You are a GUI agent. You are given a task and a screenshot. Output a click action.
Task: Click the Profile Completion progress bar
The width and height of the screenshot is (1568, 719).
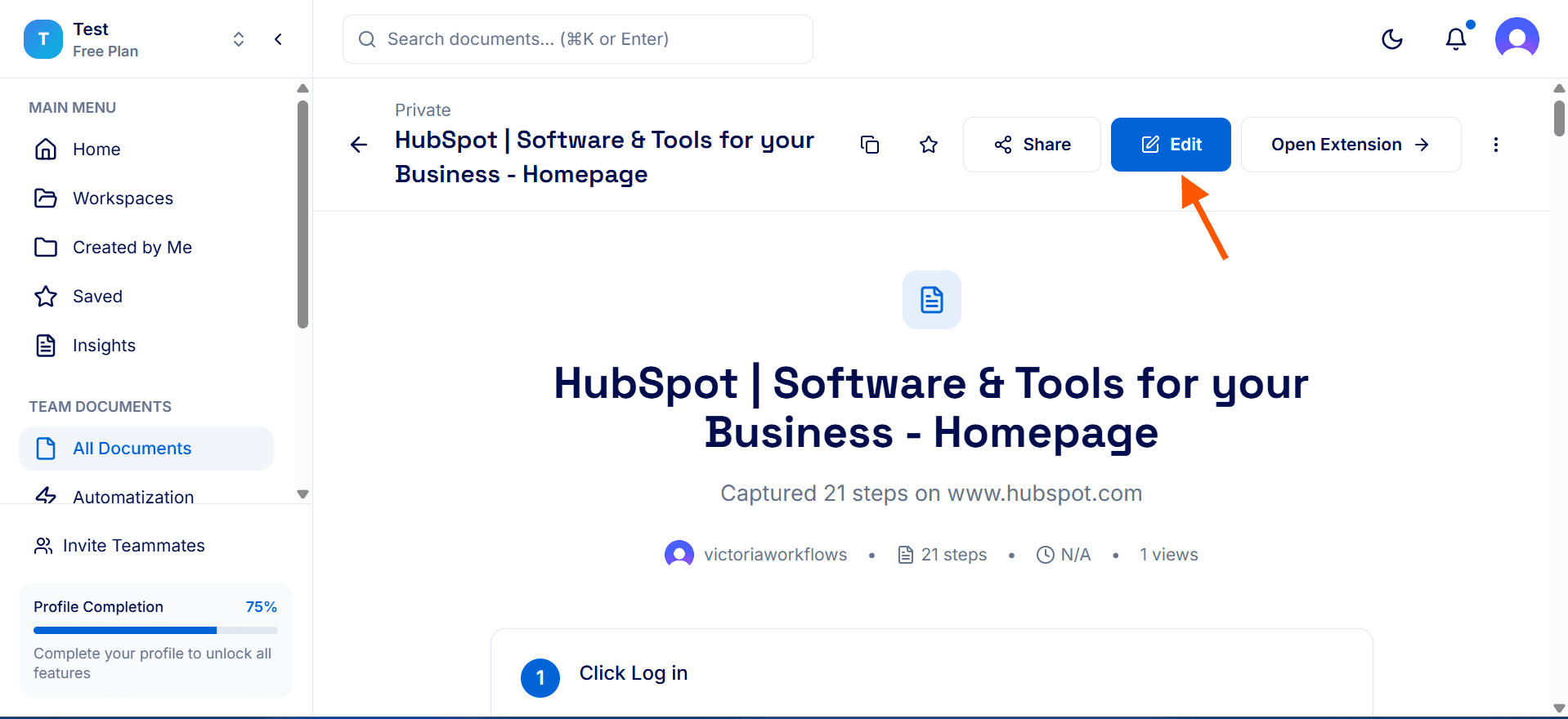[155, 630]
